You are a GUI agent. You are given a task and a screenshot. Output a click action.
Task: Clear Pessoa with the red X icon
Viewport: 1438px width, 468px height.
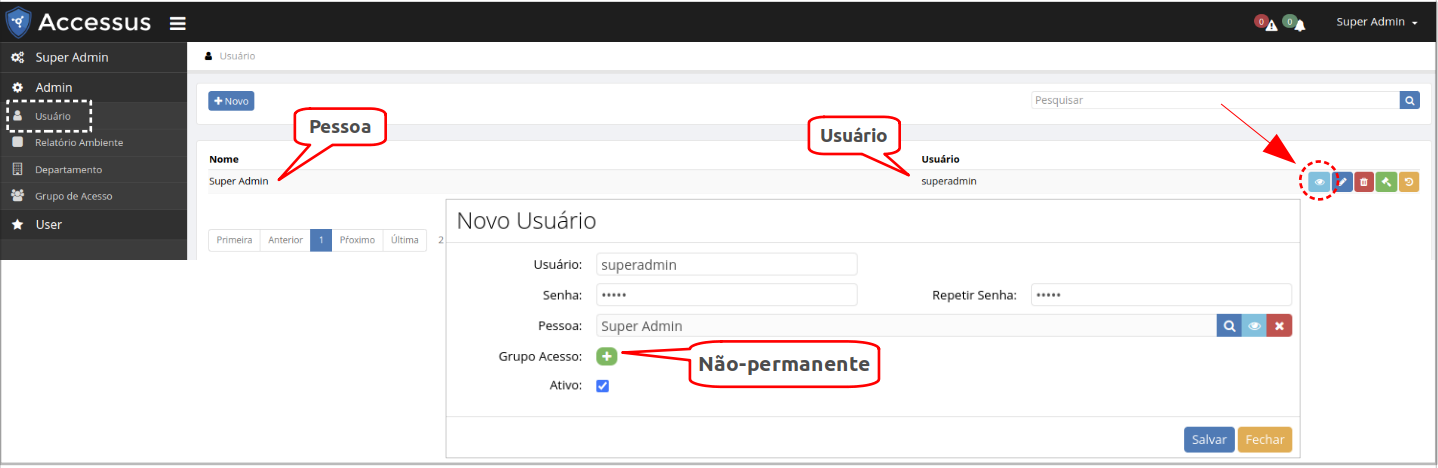(1279, 326)
